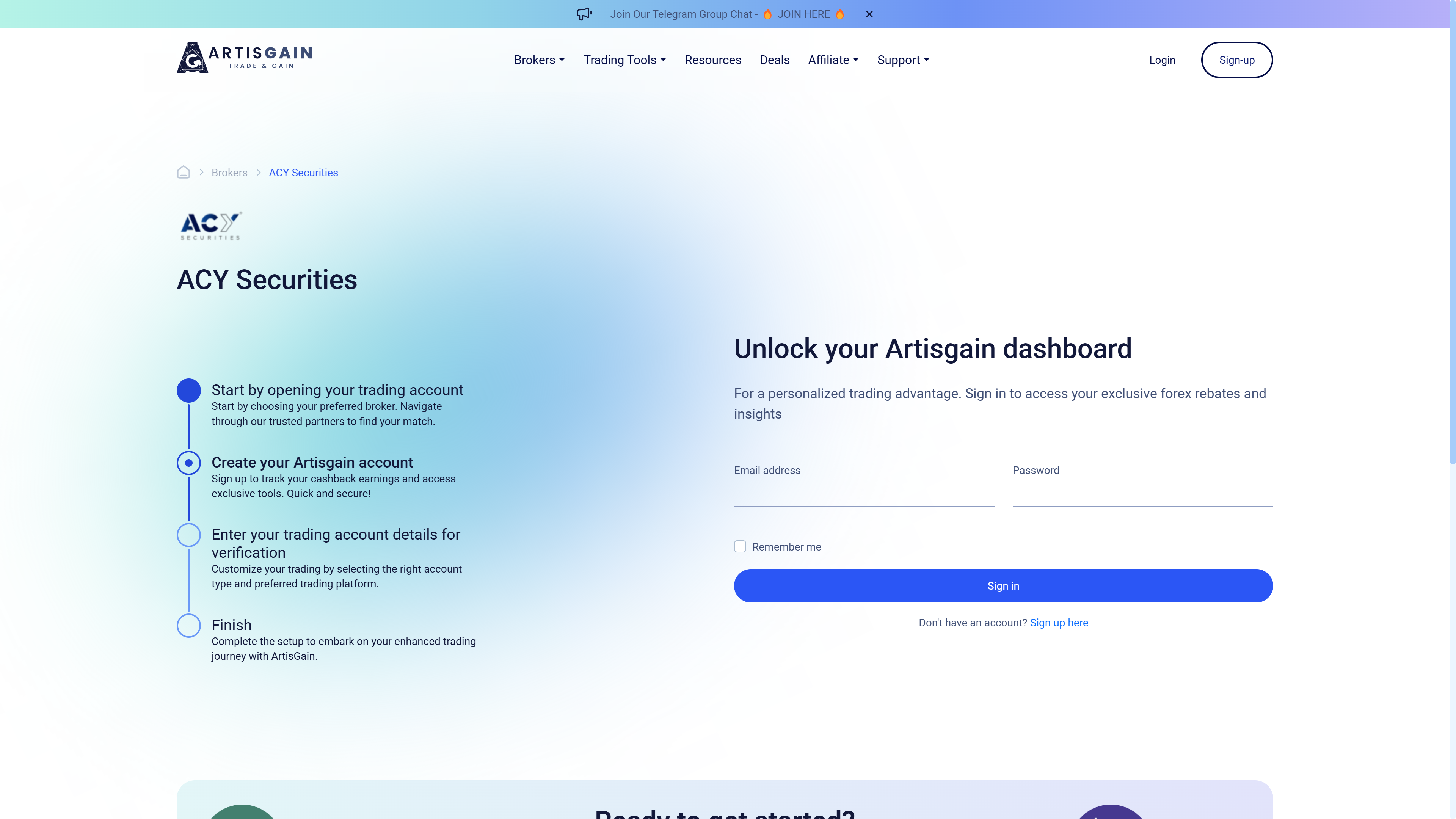Click the Sign in button
This screenshot has height=819, width=1456.
[x=1003, y=585]
